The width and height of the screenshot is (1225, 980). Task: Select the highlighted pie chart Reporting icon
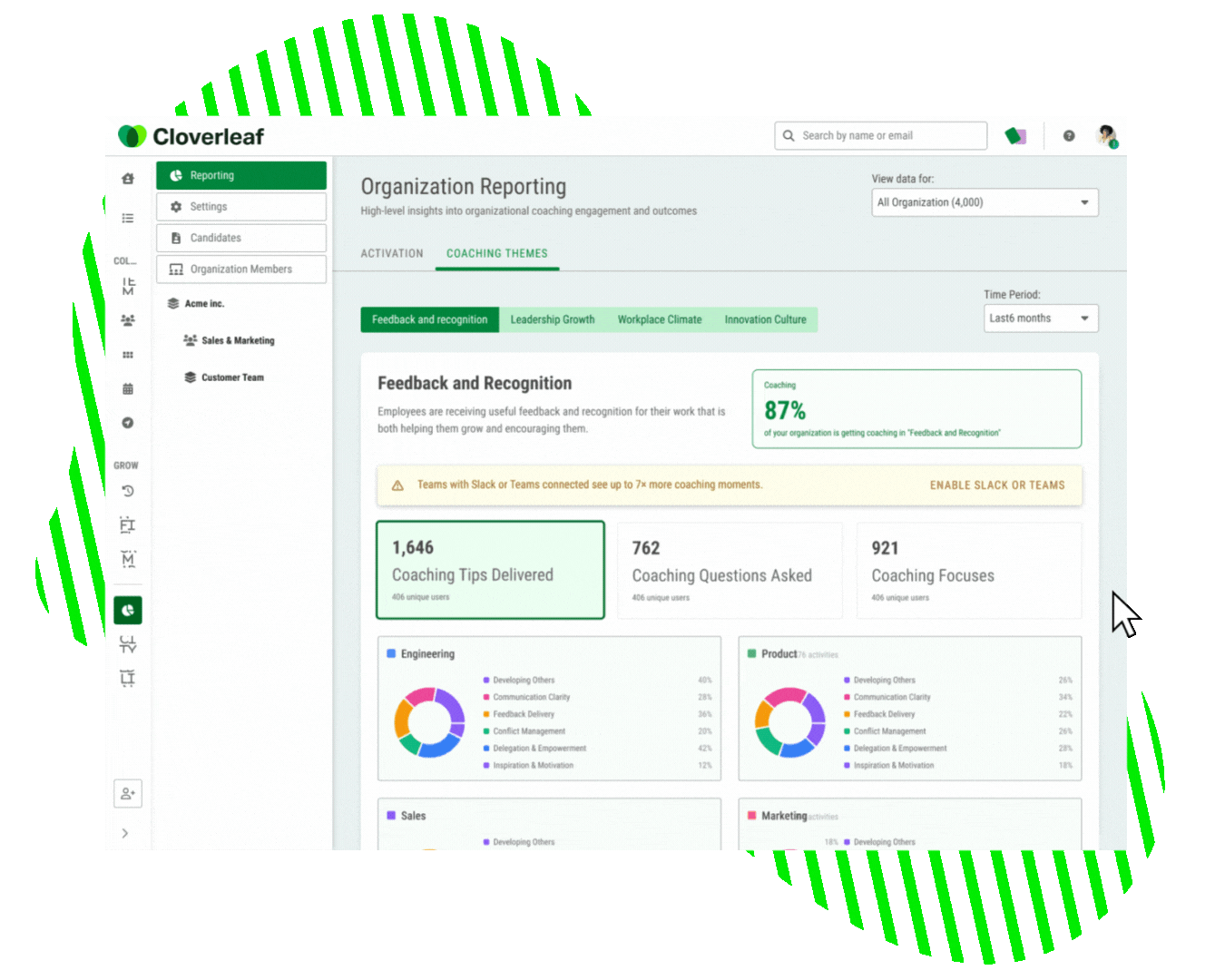(127, 610)
